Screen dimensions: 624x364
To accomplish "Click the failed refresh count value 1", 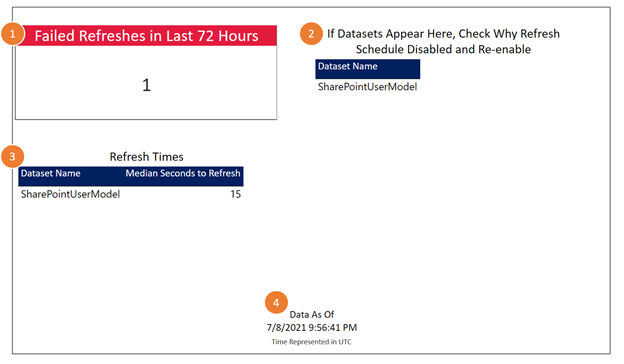I will tap(146, 85).
